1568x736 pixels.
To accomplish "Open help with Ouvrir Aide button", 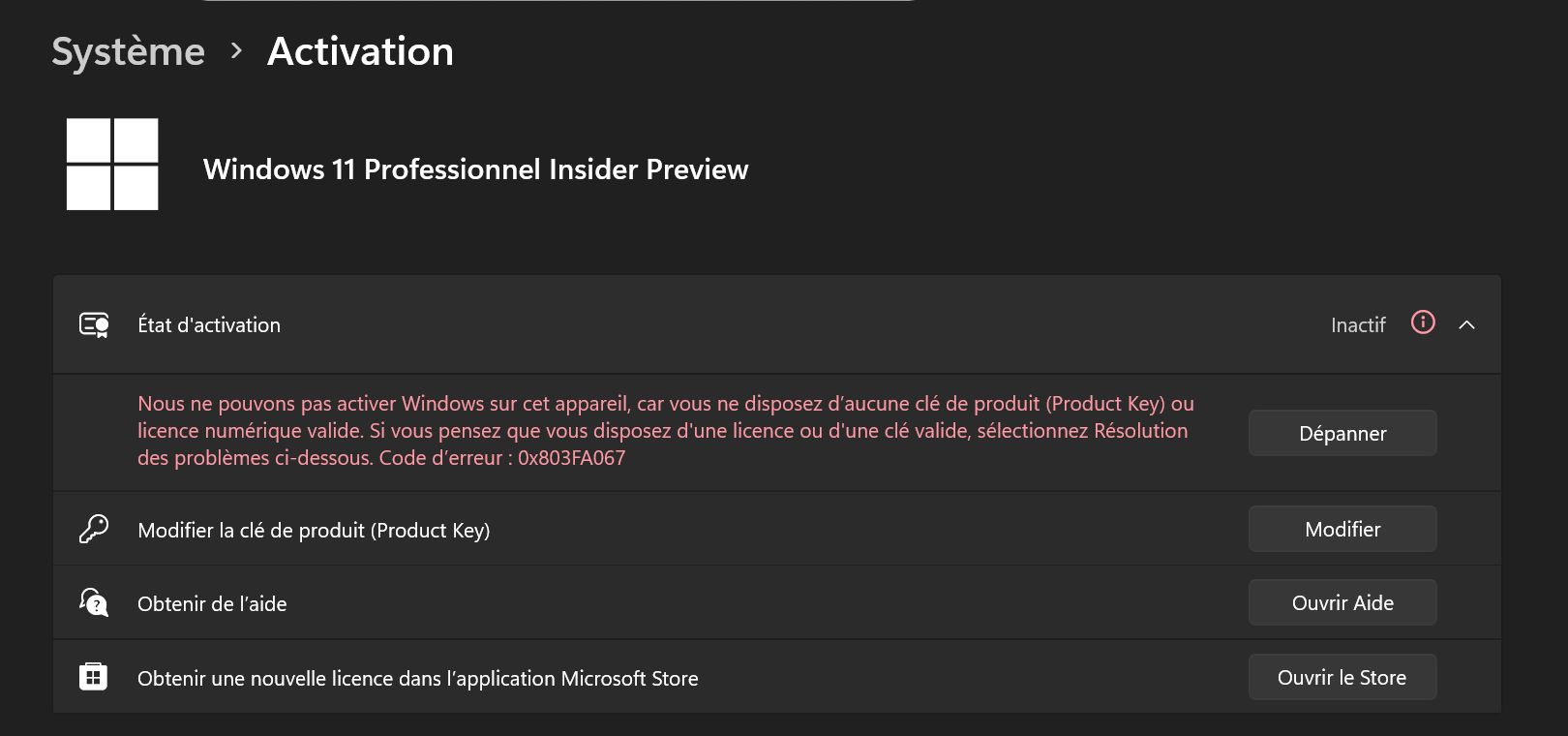I will tap(1342, 603).
